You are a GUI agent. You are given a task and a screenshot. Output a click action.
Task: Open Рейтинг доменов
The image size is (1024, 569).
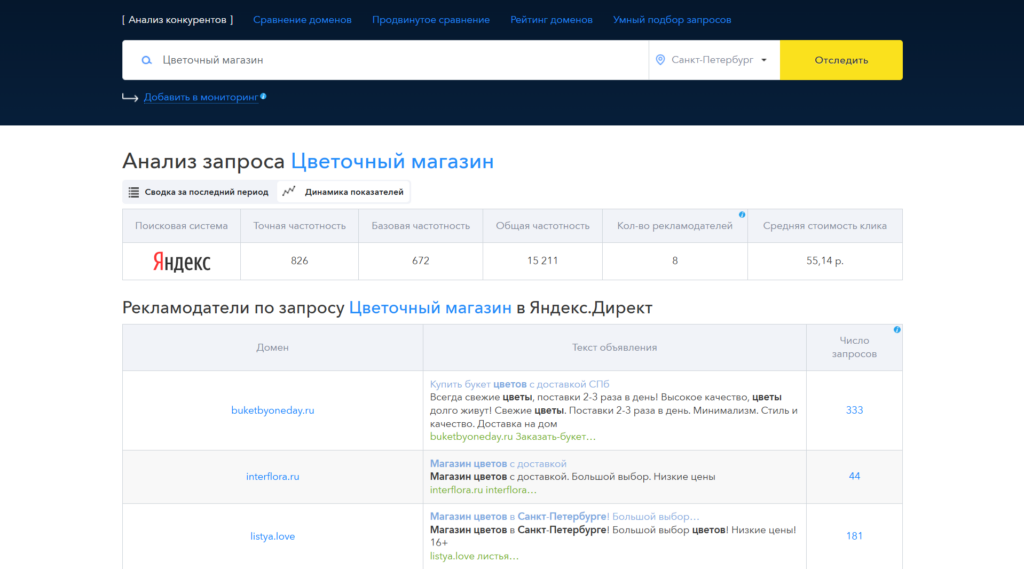551,20
